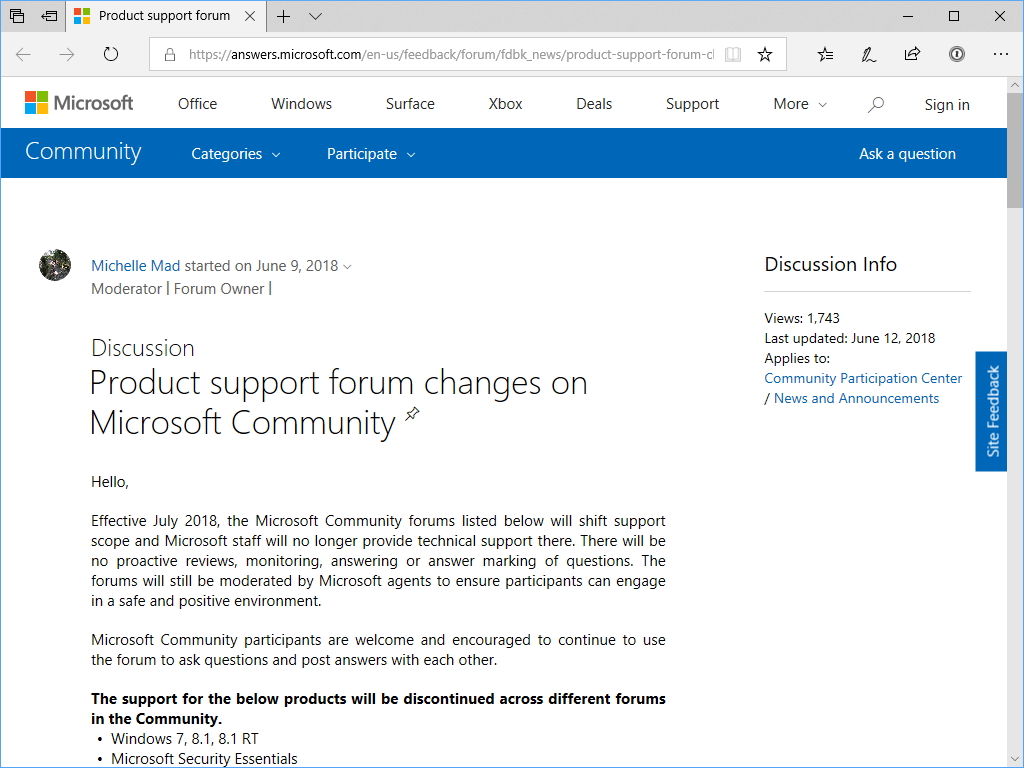Screen dimensions: 1024x768
Task: Expand the June 9, 2018 date chevron
Action: click(x=346, y=266)
